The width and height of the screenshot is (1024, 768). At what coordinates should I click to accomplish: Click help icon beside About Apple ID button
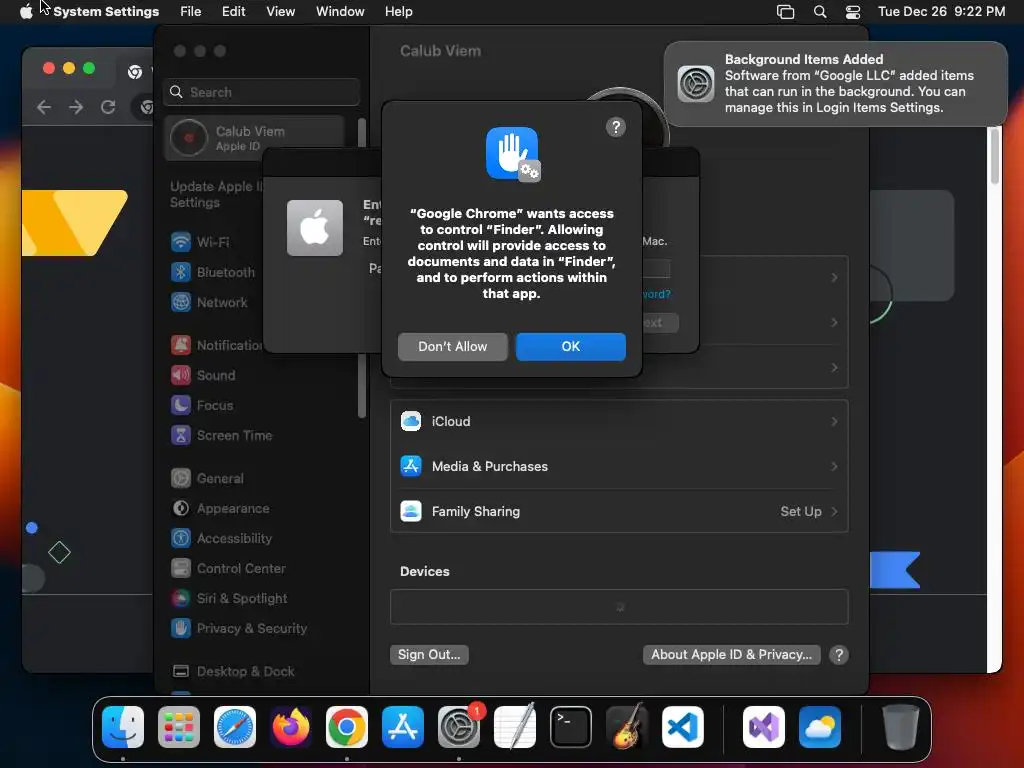839,654
